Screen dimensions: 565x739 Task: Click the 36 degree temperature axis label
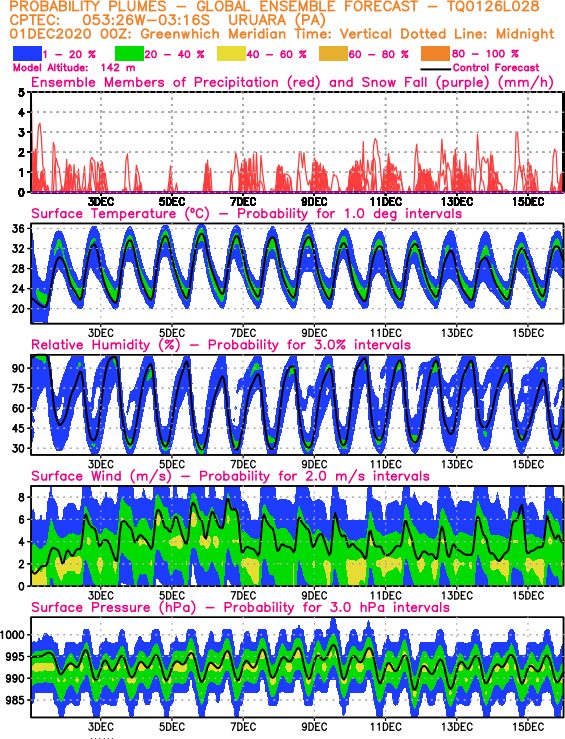click(18, 229)
